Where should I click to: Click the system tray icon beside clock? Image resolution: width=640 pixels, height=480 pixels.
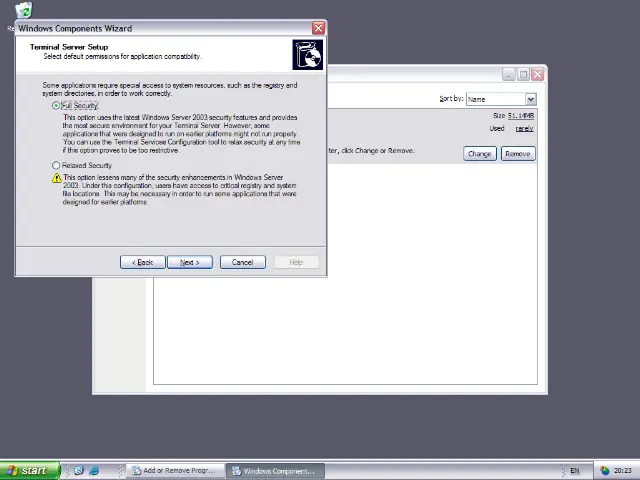point(604,471)
